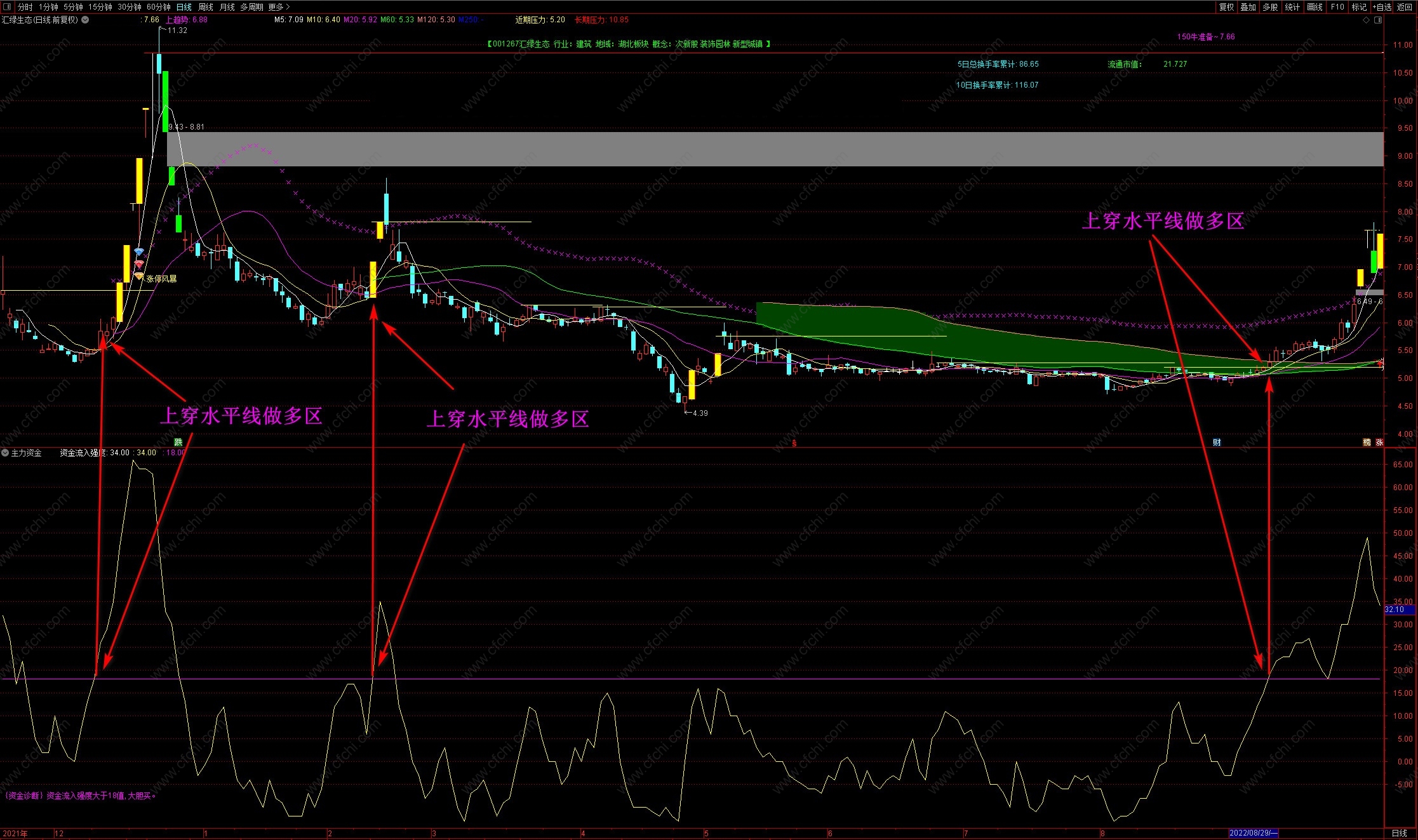The height and width of the screenshot is (840, 1418).
Task: Switch to the 周线 weekly period tab
Action: point(206,7)
